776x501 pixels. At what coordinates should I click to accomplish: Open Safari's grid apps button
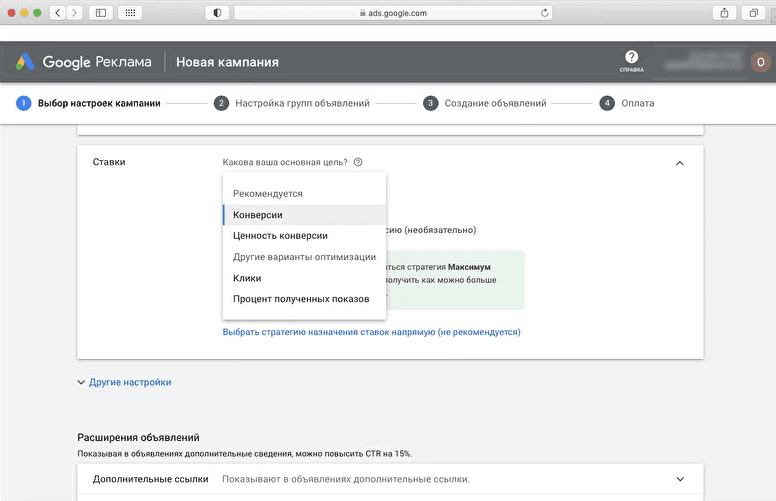pos(130,13)
